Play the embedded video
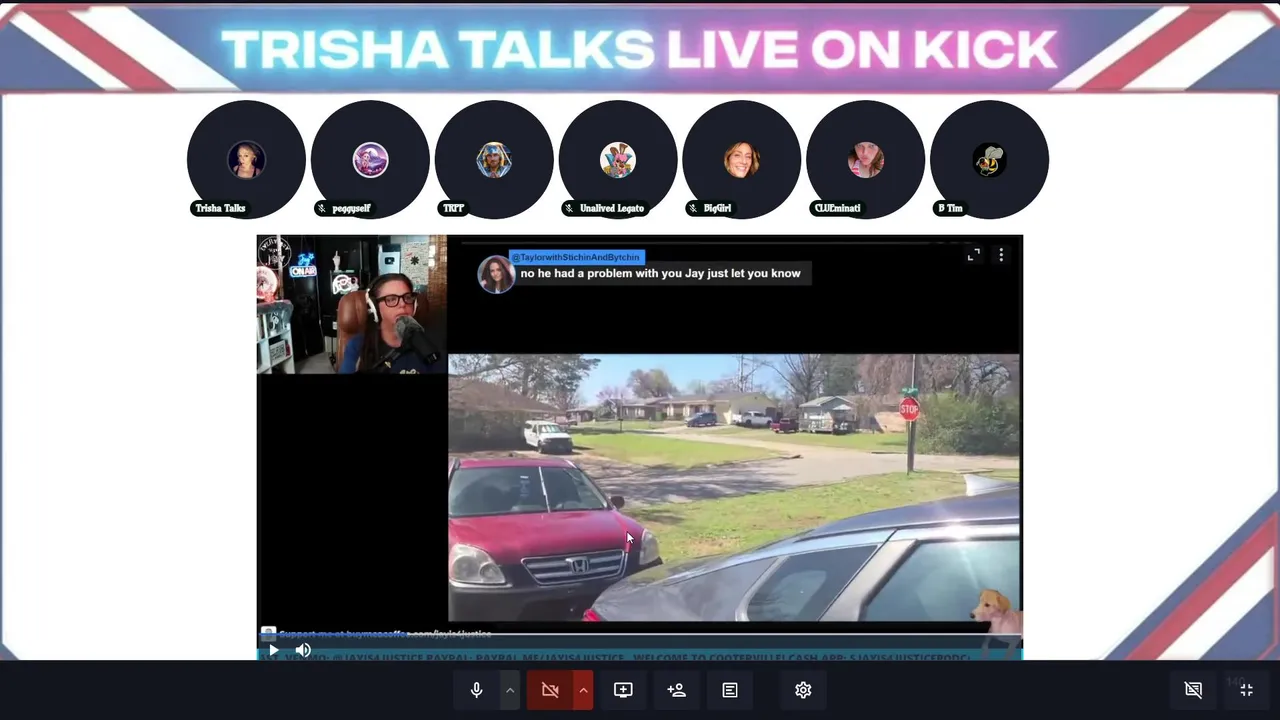 coord(273,650)
